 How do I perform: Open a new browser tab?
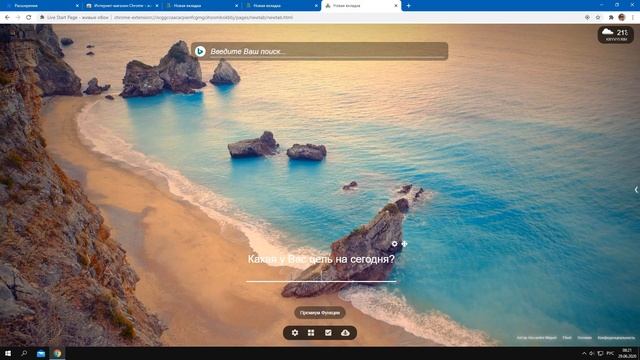point(408,6)
